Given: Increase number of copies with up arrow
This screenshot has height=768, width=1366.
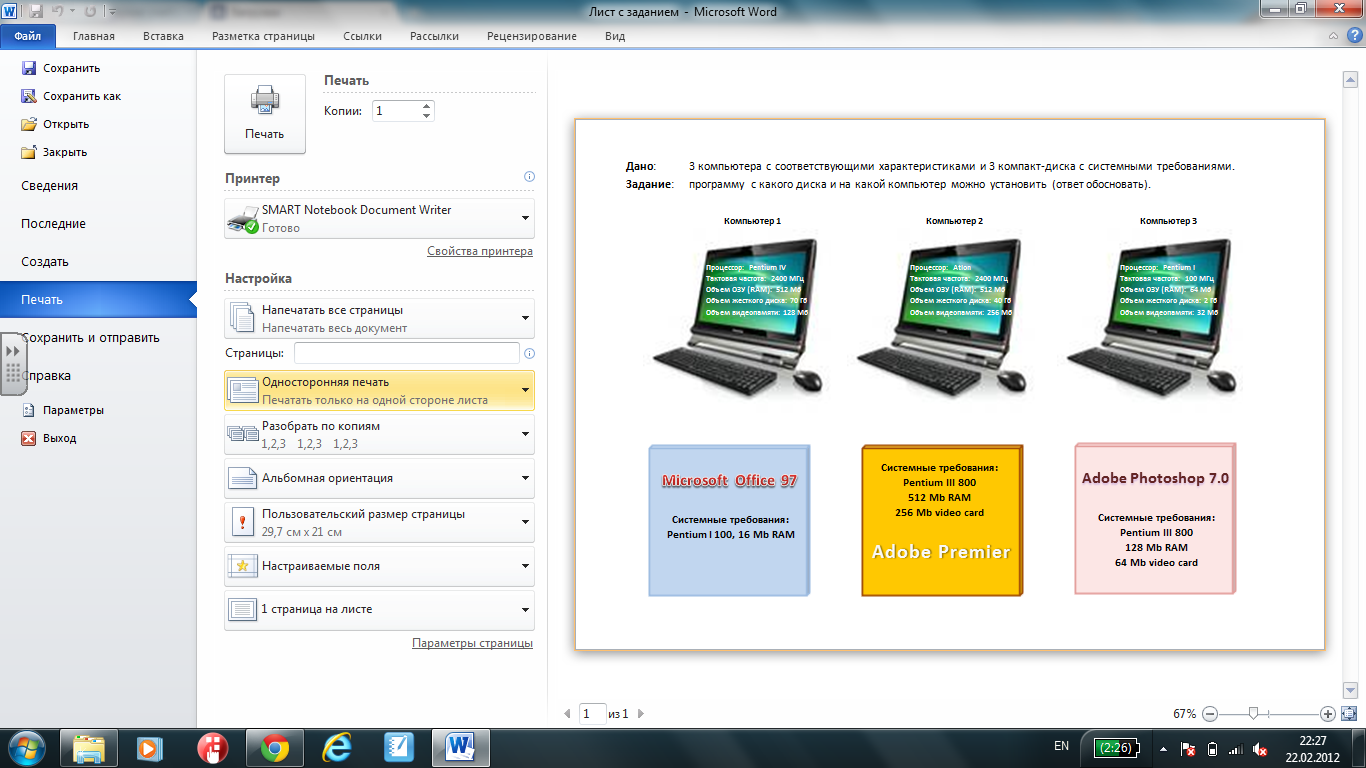Looking at the screenshot, I should pos(427,105).
